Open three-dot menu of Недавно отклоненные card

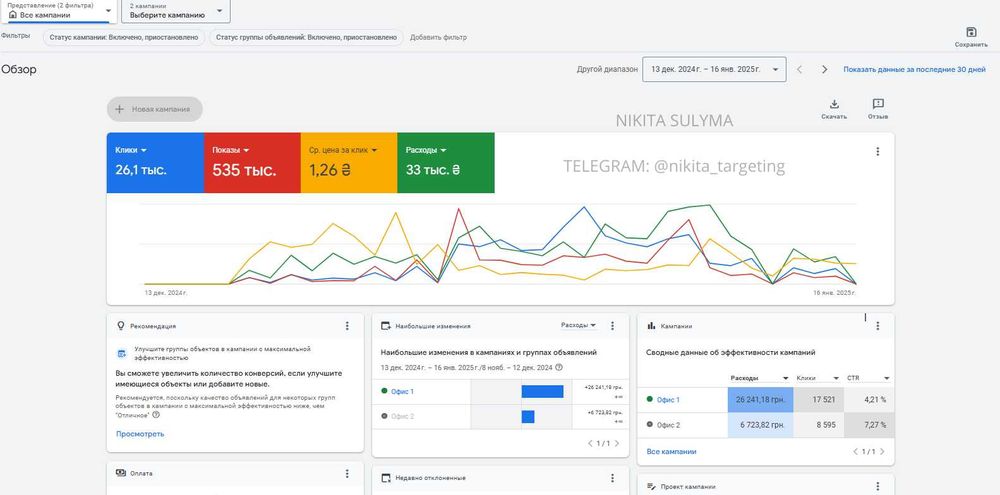click(612, 478)
